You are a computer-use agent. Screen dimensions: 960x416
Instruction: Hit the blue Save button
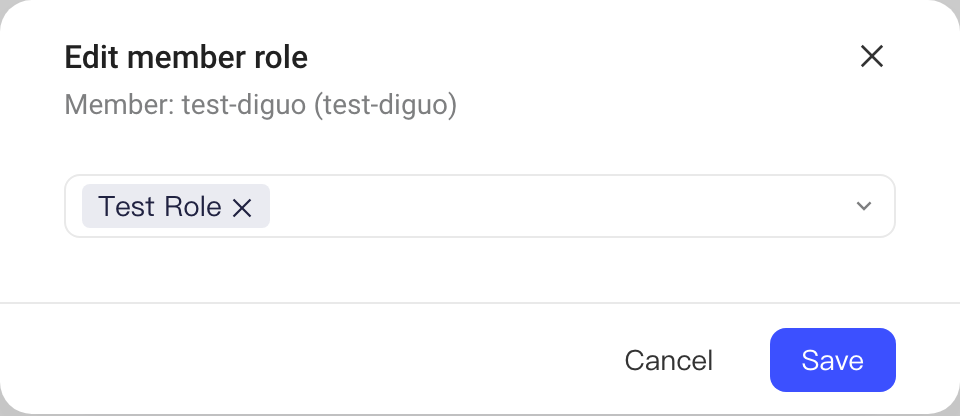pyautogui.click(x=833, y=360)
